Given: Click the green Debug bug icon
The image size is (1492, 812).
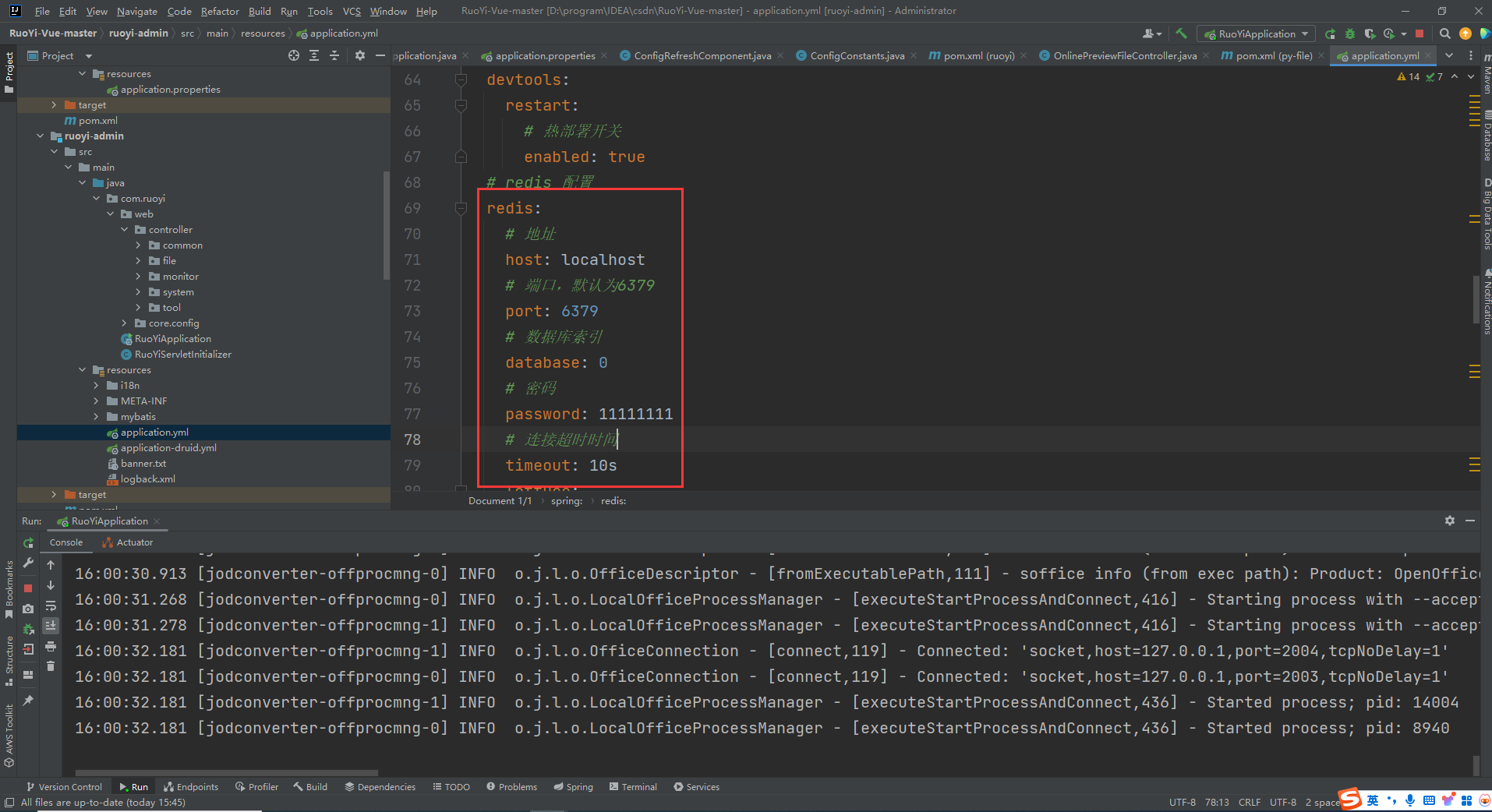Looking at the screenshot, I should [1350, 34].
